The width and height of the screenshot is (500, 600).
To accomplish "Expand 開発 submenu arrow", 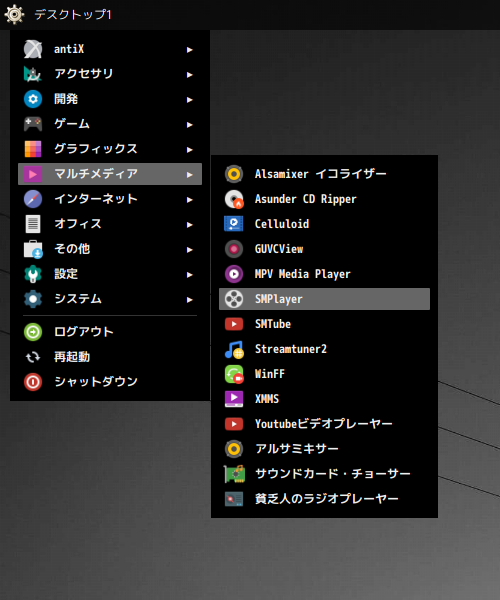I will coord(189,100).
